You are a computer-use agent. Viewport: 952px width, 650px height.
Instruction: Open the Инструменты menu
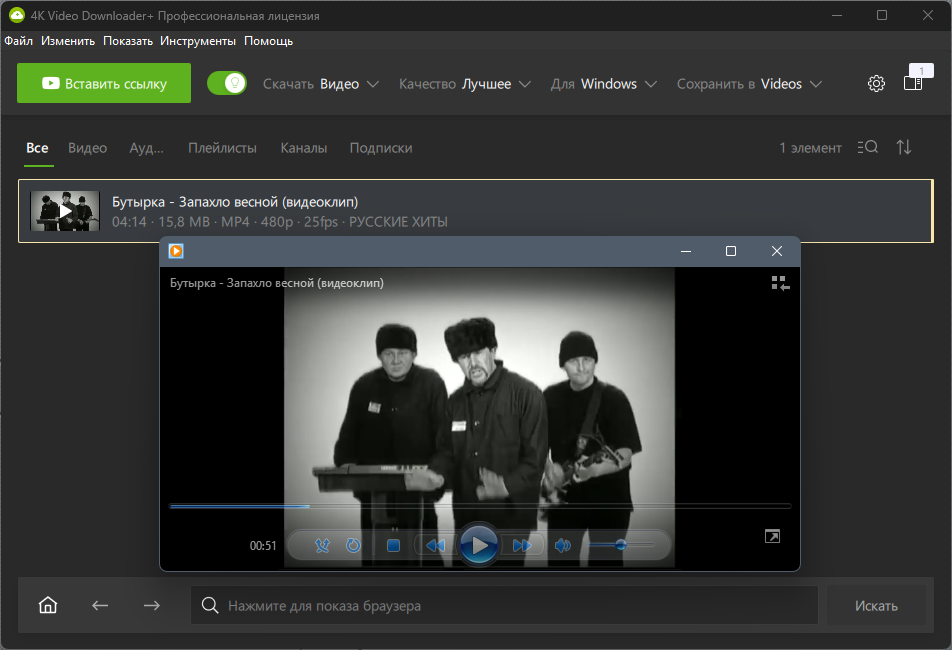pos(198,41)
